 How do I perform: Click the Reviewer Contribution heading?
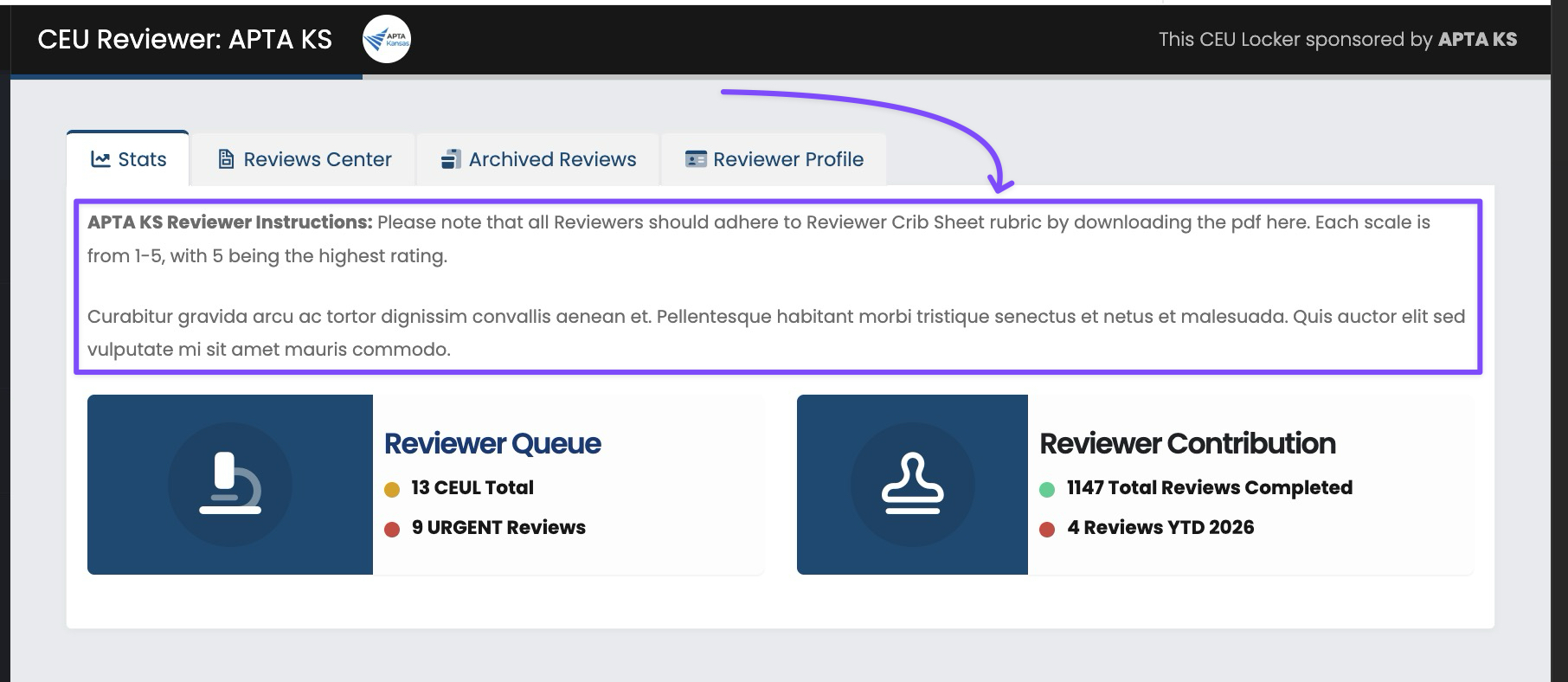click(x=1187, y=443)
